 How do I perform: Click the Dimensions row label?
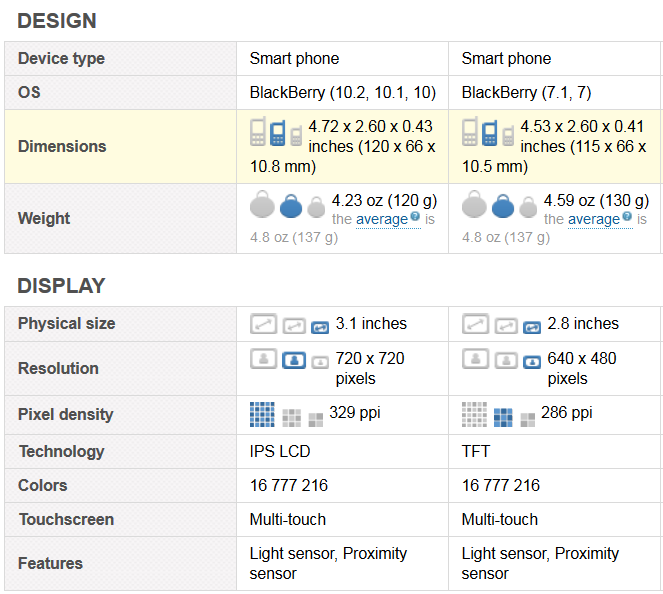[x=62, y=146]
